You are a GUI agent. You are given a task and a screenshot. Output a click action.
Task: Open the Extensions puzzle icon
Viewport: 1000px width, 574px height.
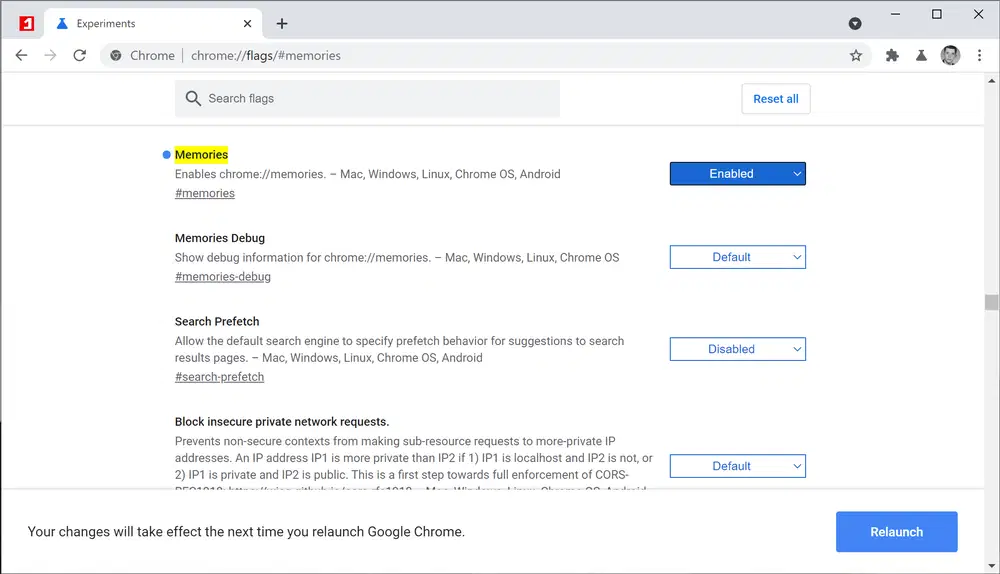pos(892,56)
